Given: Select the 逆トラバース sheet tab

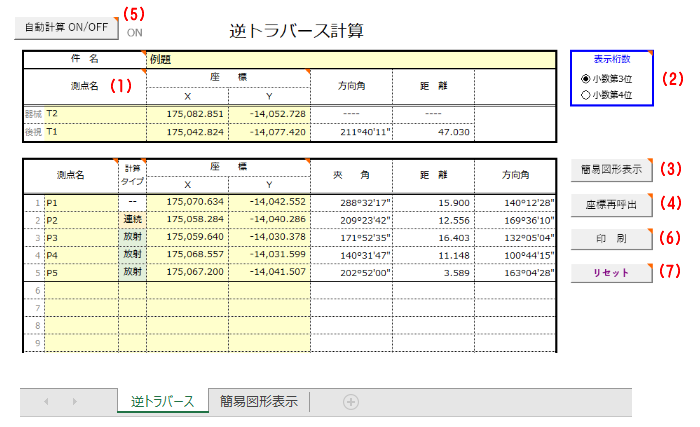Looking at the screenshot, I should [163, 402].
